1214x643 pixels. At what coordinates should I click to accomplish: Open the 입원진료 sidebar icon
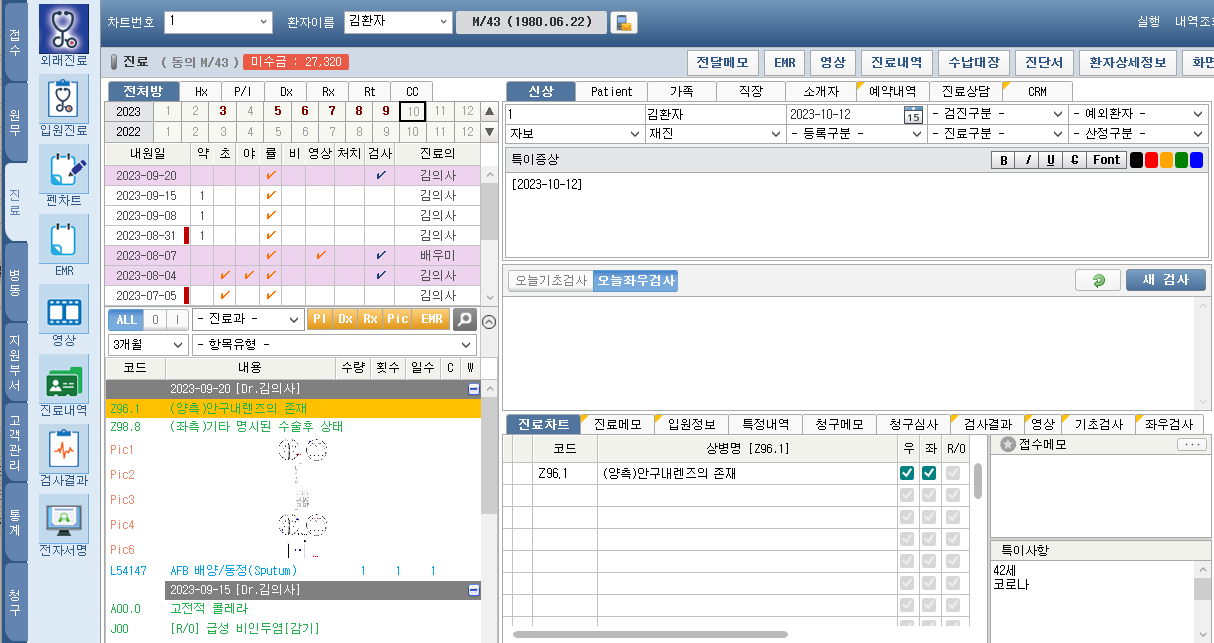[x=64, y=100]
